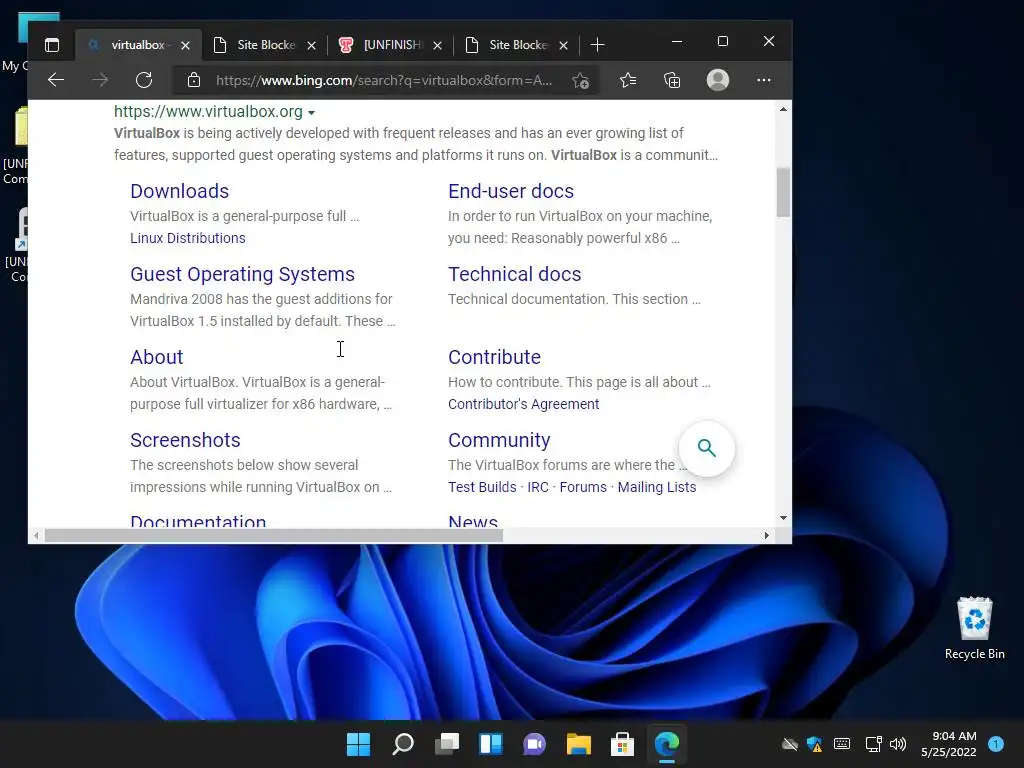Switch to the virtualbox search tab

coord(137,44)
